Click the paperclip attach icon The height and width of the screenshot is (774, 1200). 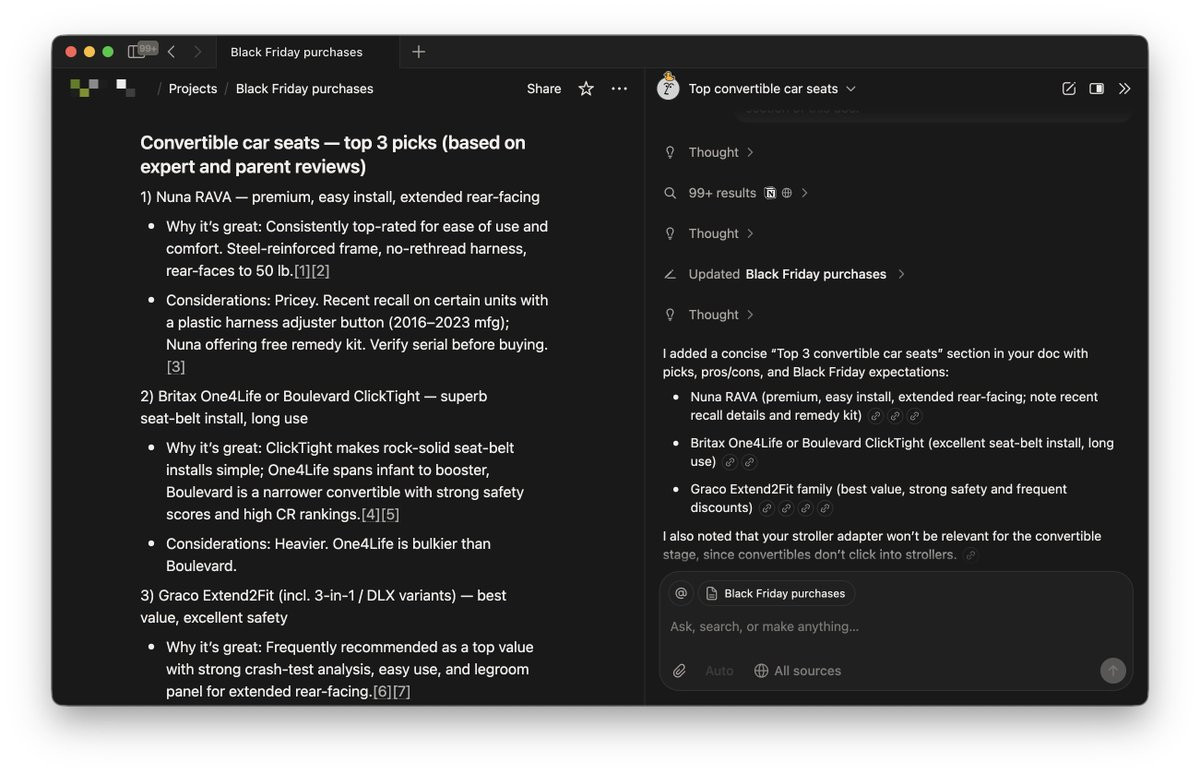point(679,671)
